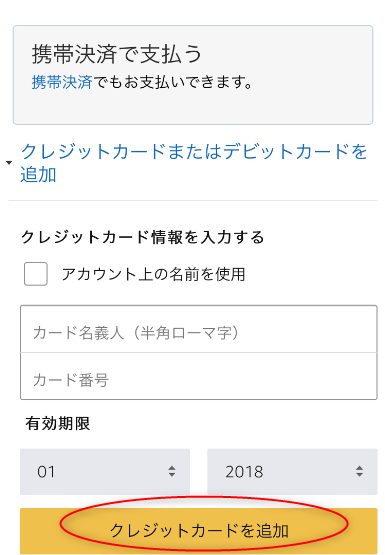Click the down arrow on year selector
The width and height of the screenshot is (385, 555).
[x=359, y=475]
